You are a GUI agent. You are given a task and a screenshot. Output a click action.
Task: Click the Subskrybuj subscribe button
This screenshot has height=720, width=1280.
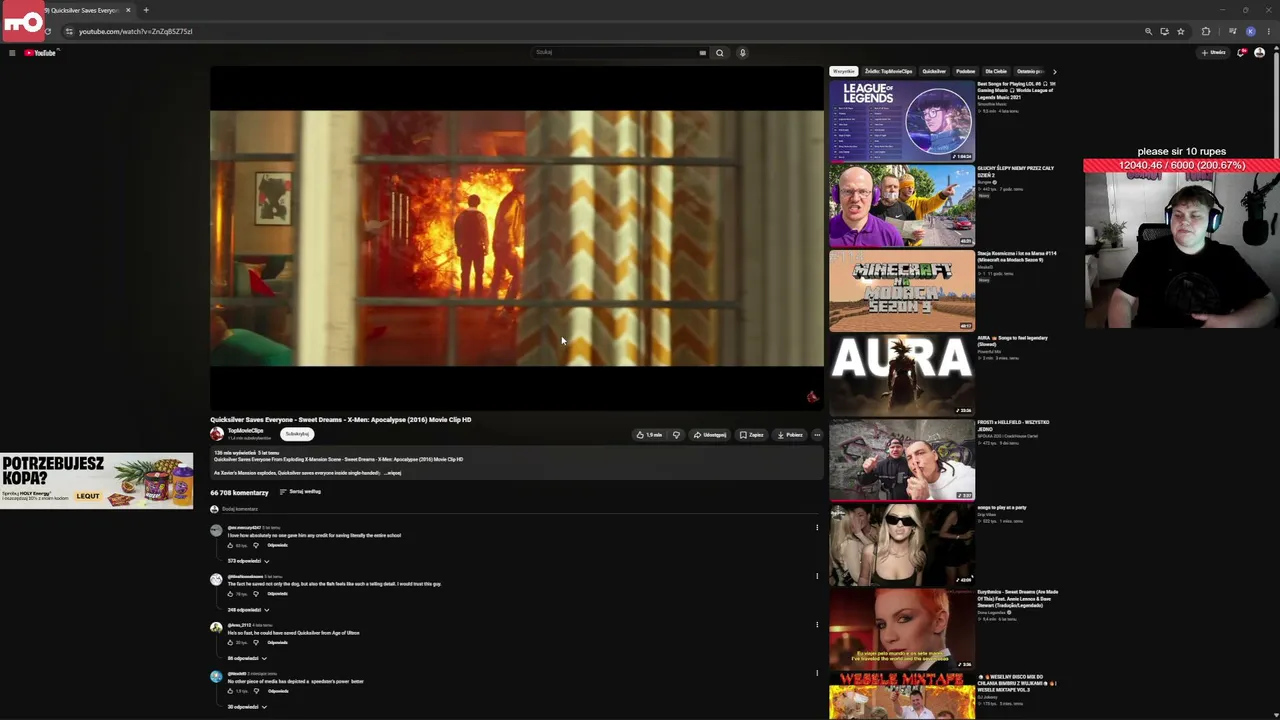pyautogui.click(x=297, y=434)
